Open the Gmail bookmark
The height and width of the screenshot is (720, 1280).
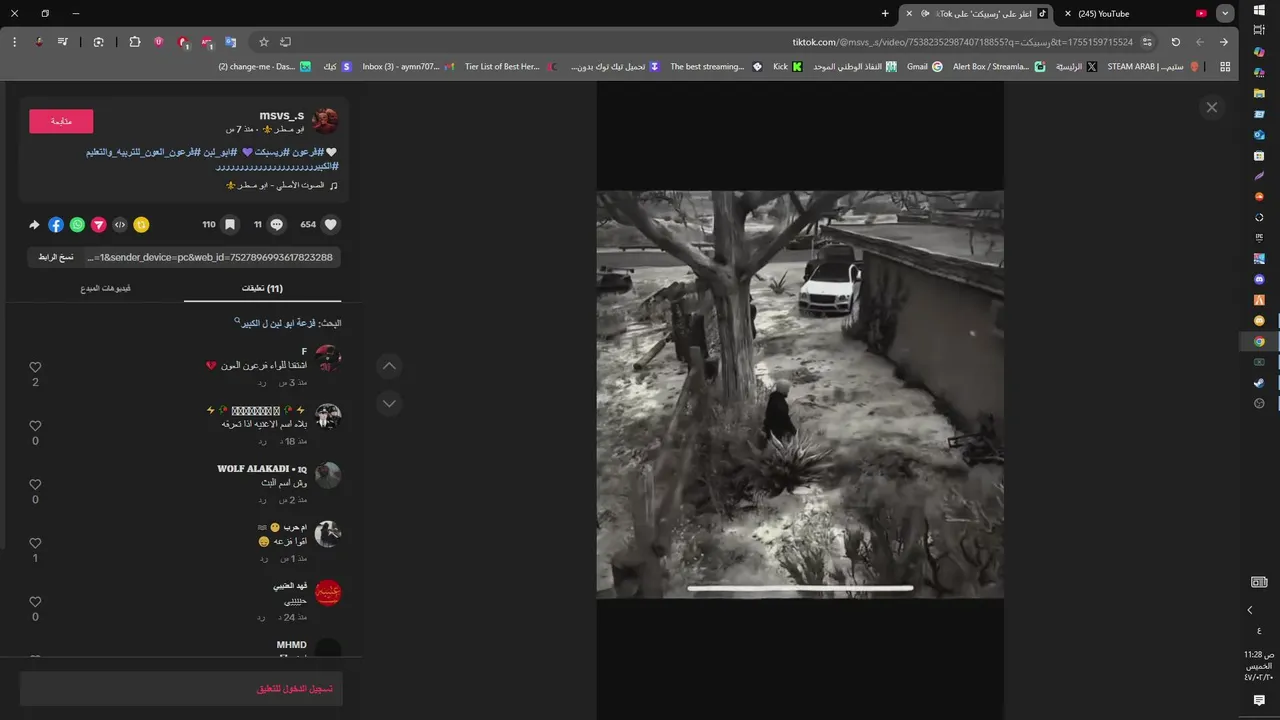[924, 67]
